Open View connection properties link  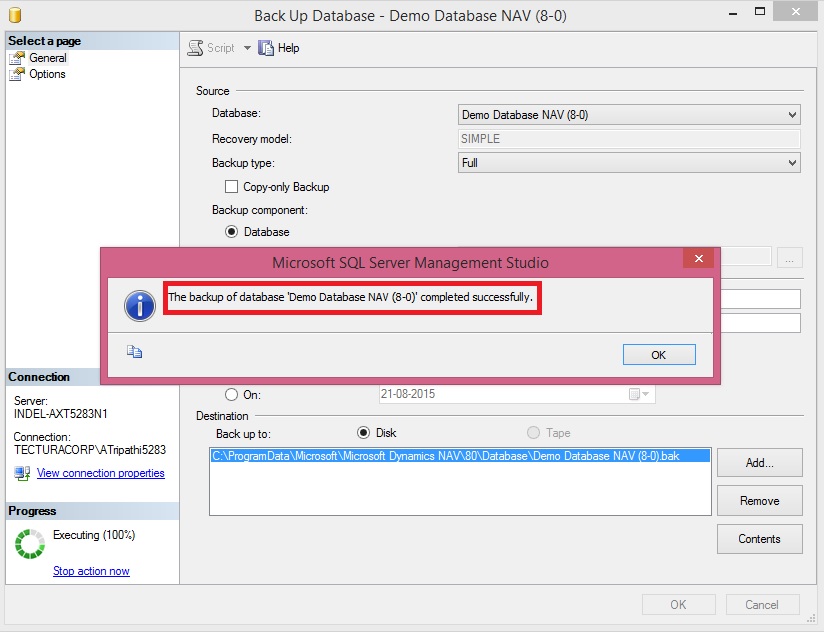pyautogui.click(x=100, y=473)
